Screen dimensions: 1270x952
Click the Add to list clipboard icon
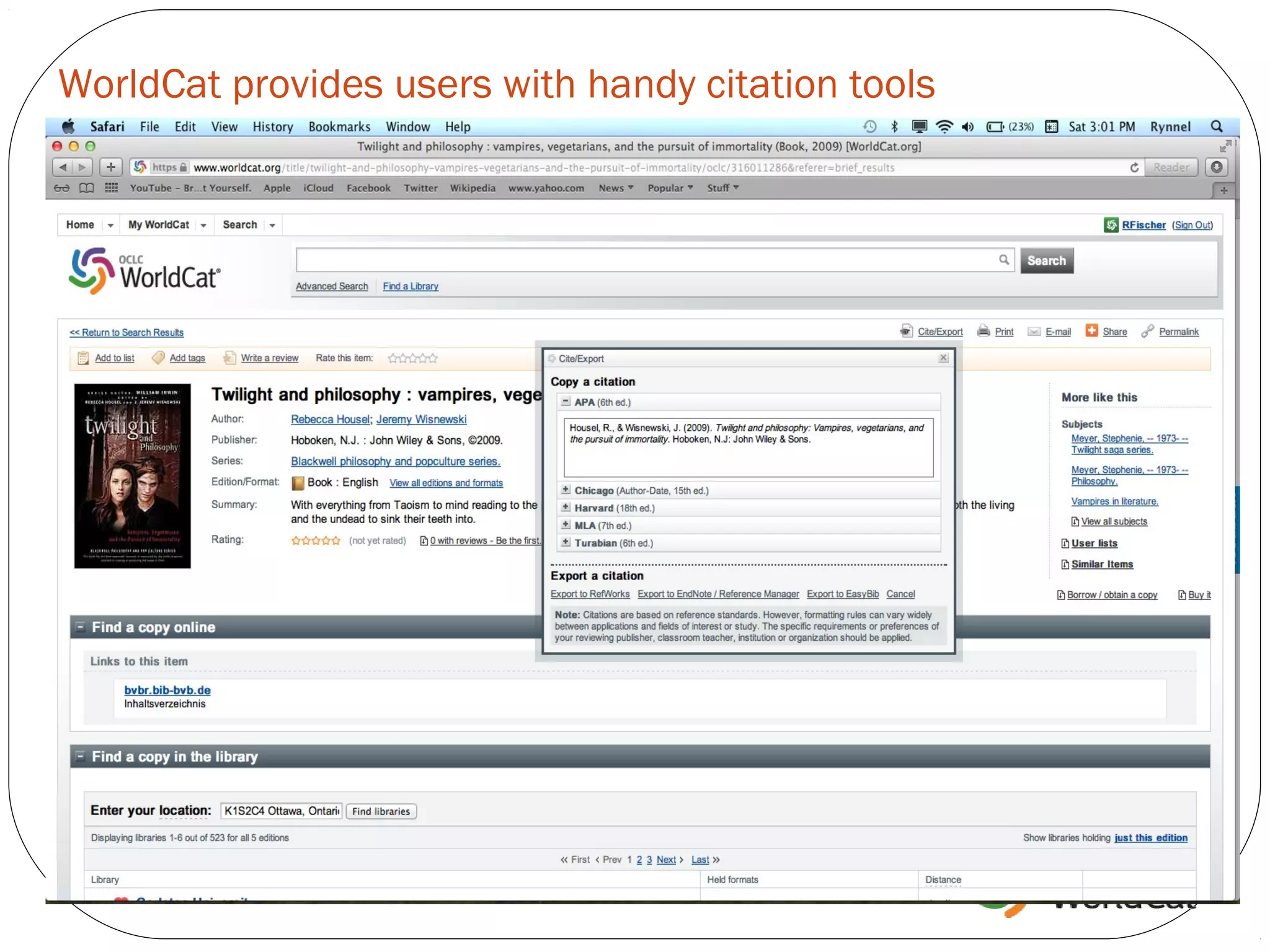(83, 358)
